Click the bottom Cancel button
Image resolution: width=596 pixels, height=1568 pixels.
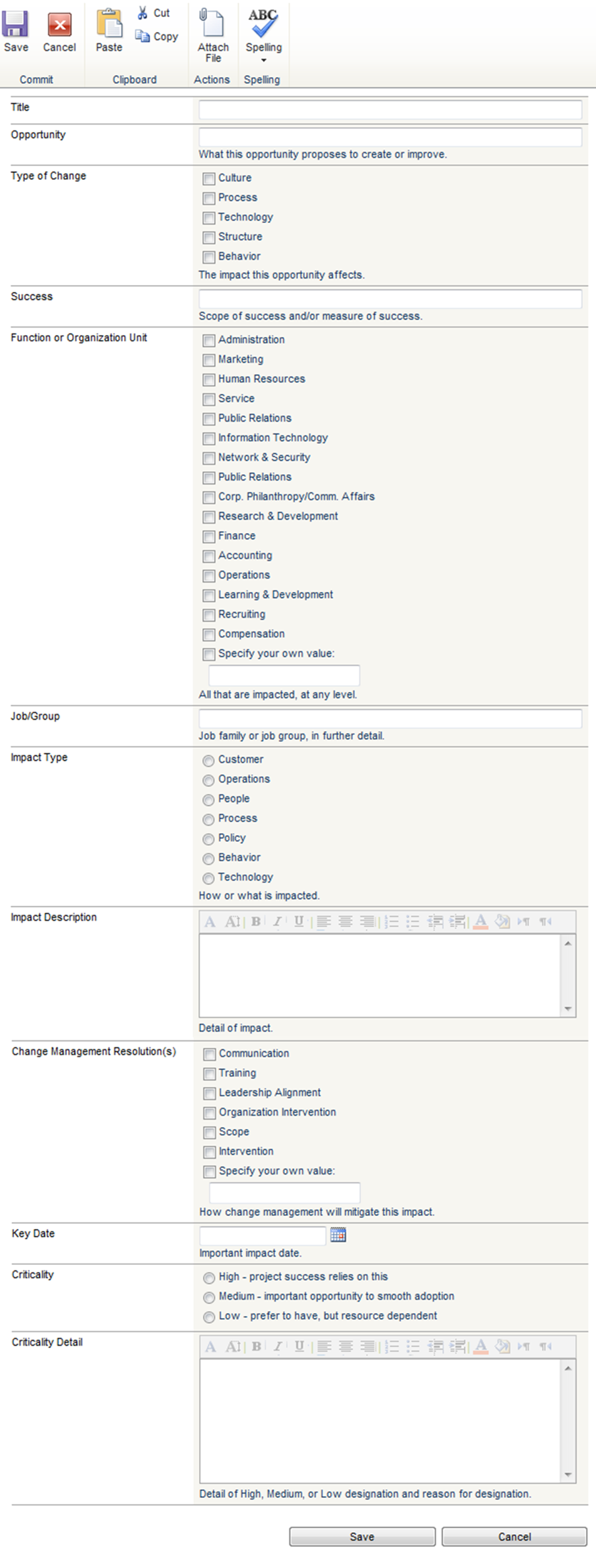tap(515, 1537)
